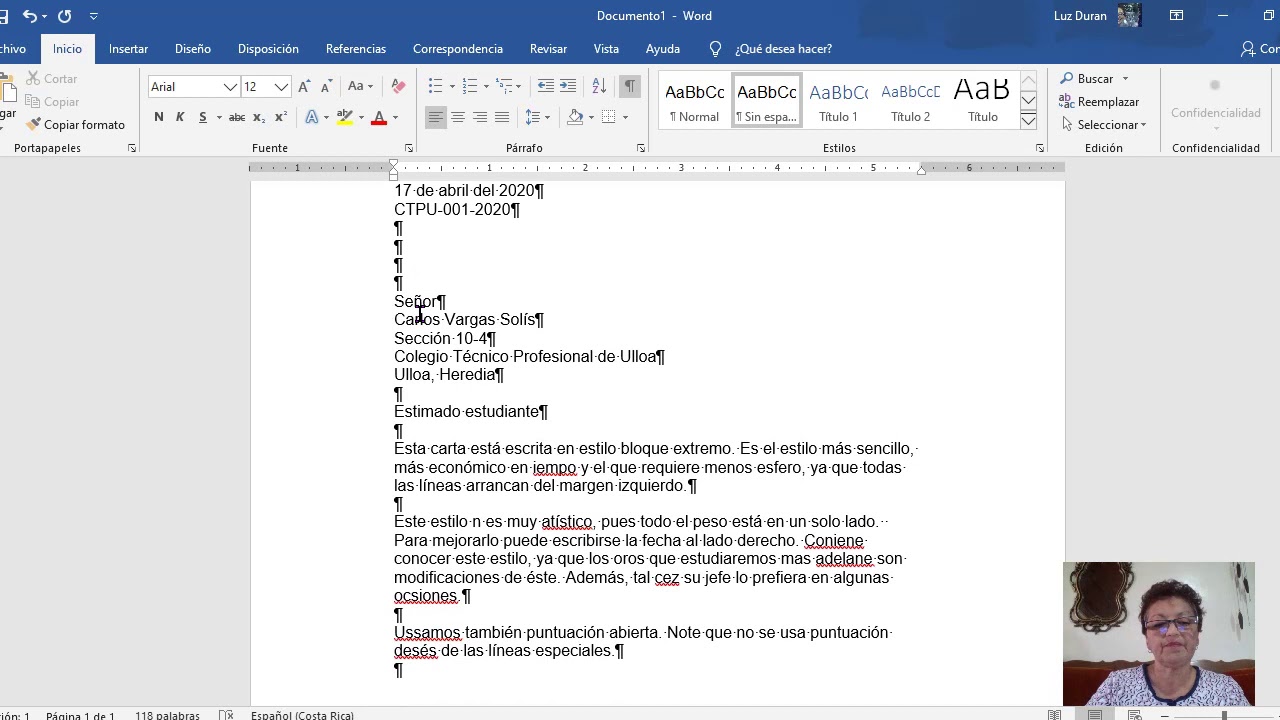Sort text alphabetically with A-Z icon
Image resolution: width=1280 pixels, height=720 pixels.
[x=599, y=86]
